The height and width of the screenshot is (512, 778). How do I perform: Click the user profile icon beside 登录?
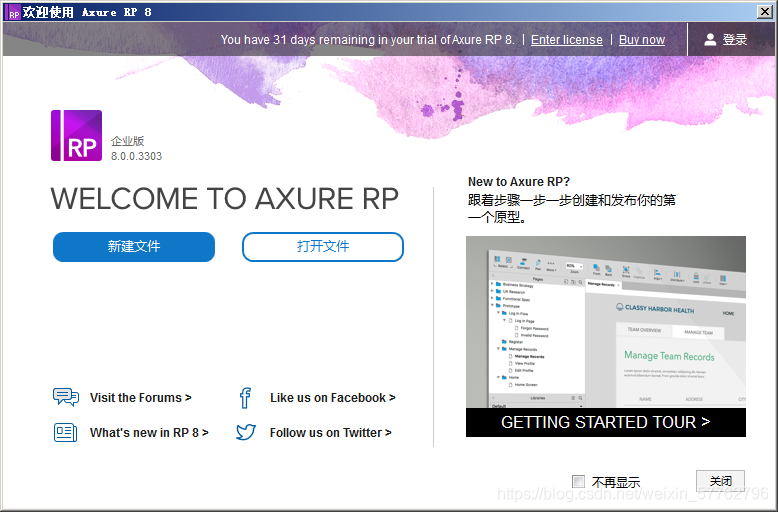pos(710,40)
